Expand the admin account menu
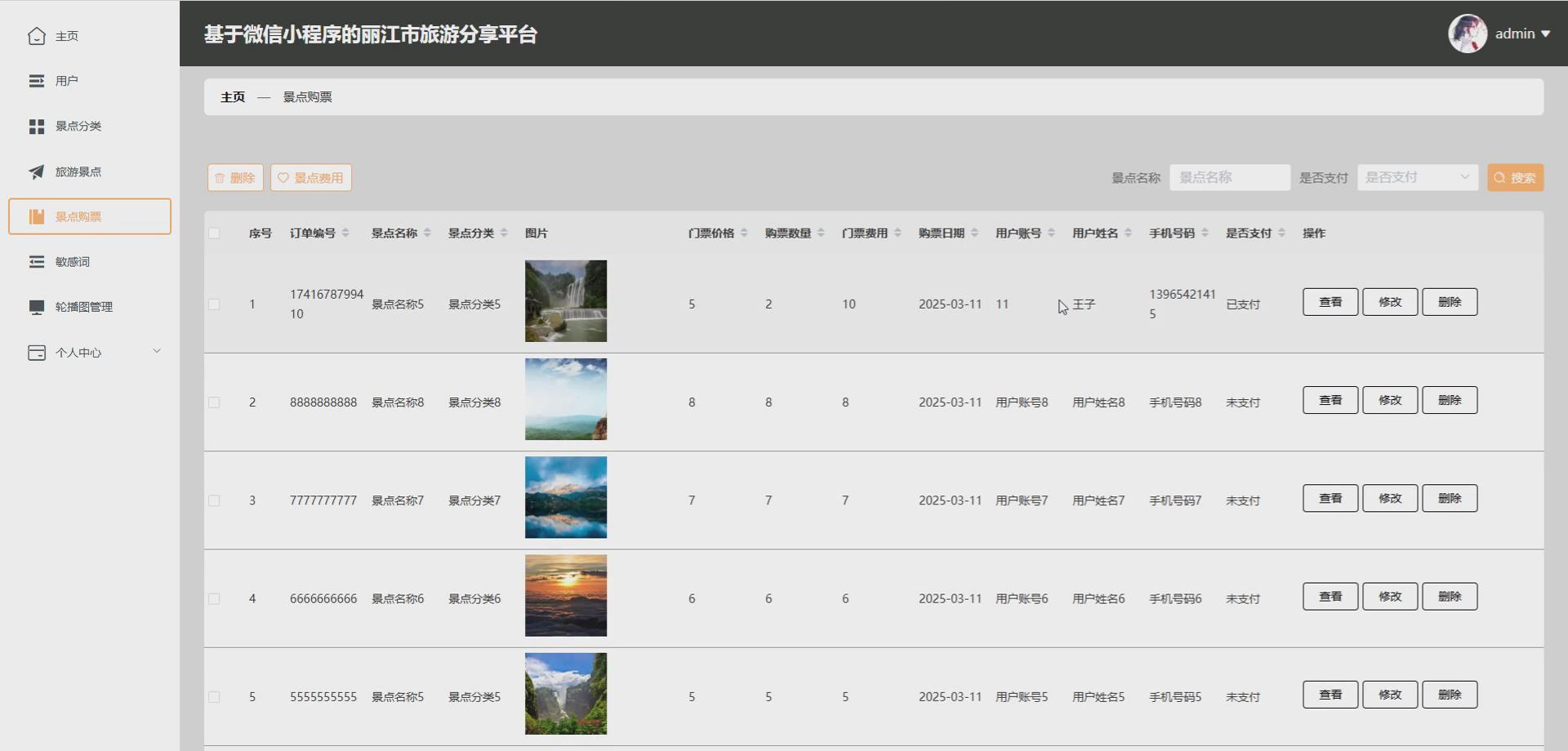The image size is (1568, 751). click(1521, 33)
